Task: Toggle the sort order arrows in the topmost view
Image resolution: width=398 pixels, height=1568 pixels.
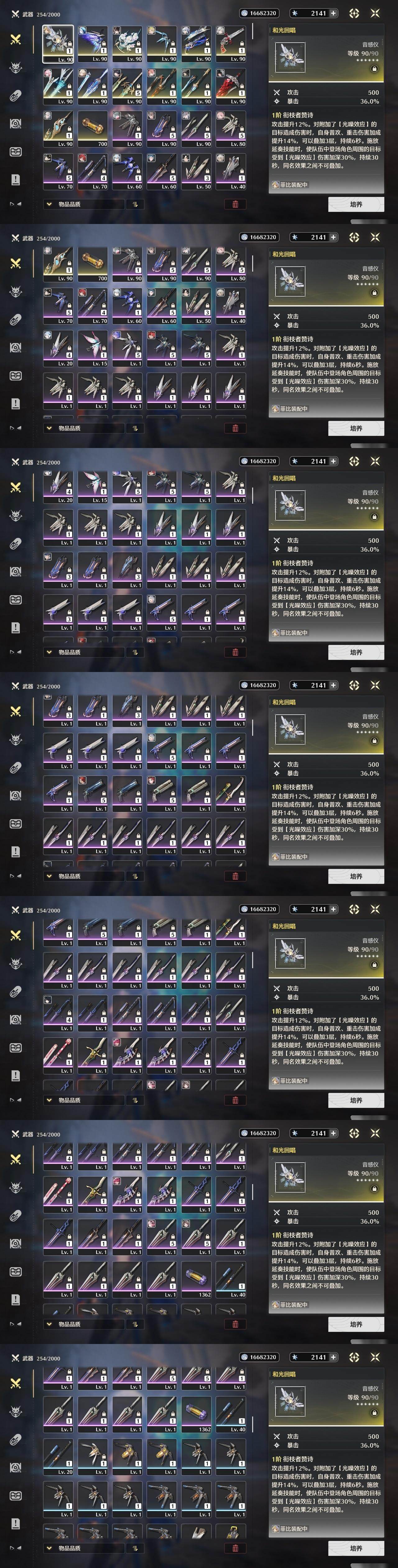Action: pos(135,204)
